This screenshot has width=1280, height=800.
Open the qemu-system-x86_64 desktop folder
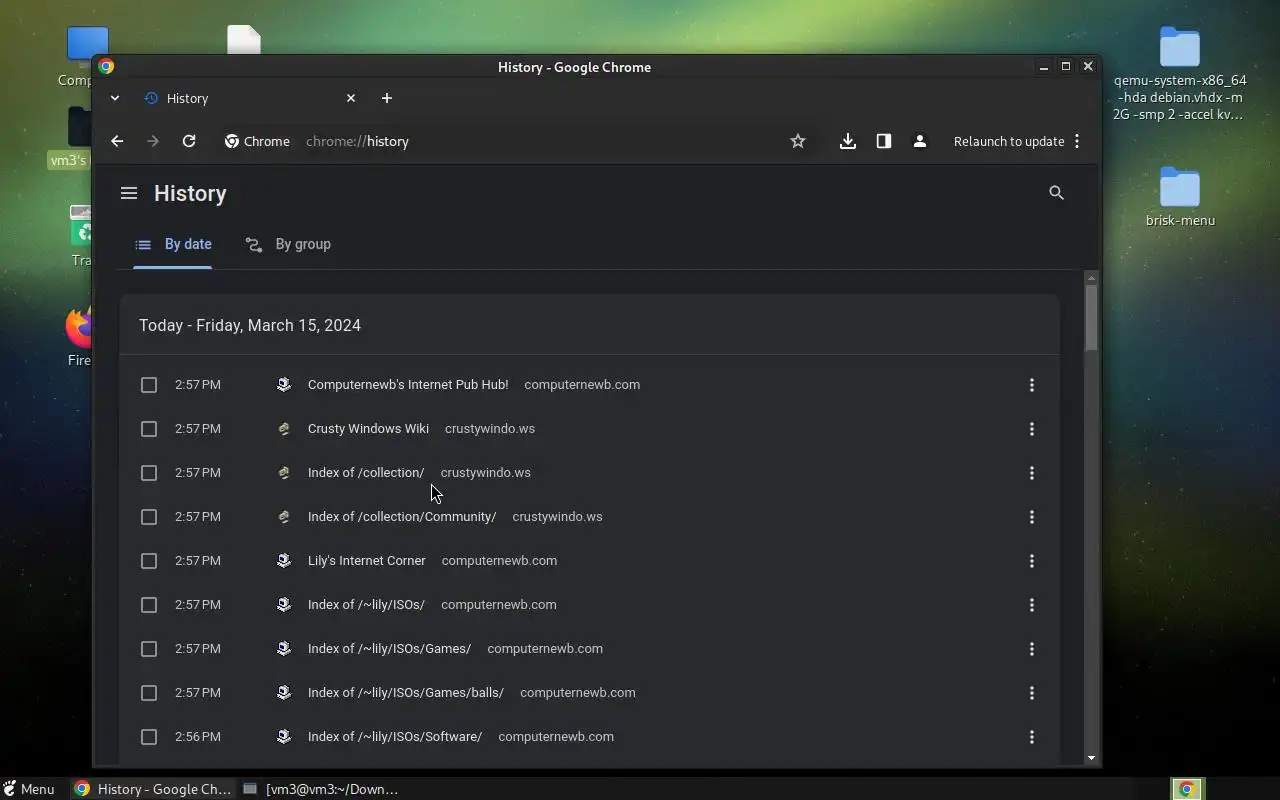pyautogui.click(x=1180, y=73)
